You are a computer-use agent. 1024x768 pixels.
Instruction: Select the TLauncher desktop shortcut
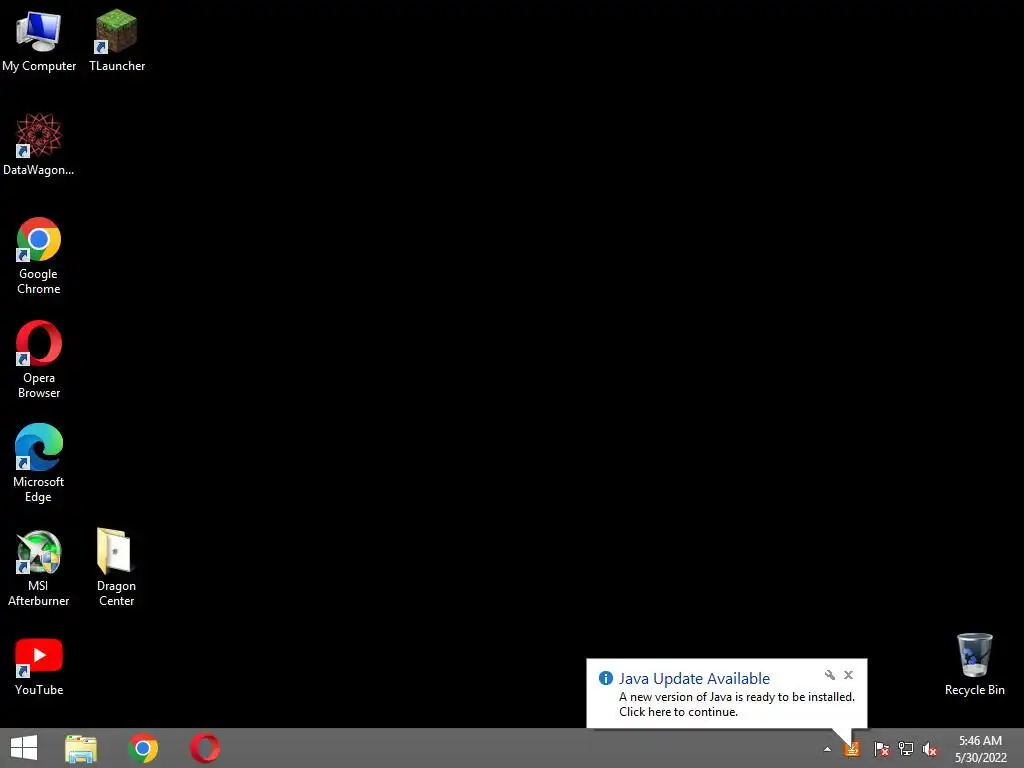(117, 40)
